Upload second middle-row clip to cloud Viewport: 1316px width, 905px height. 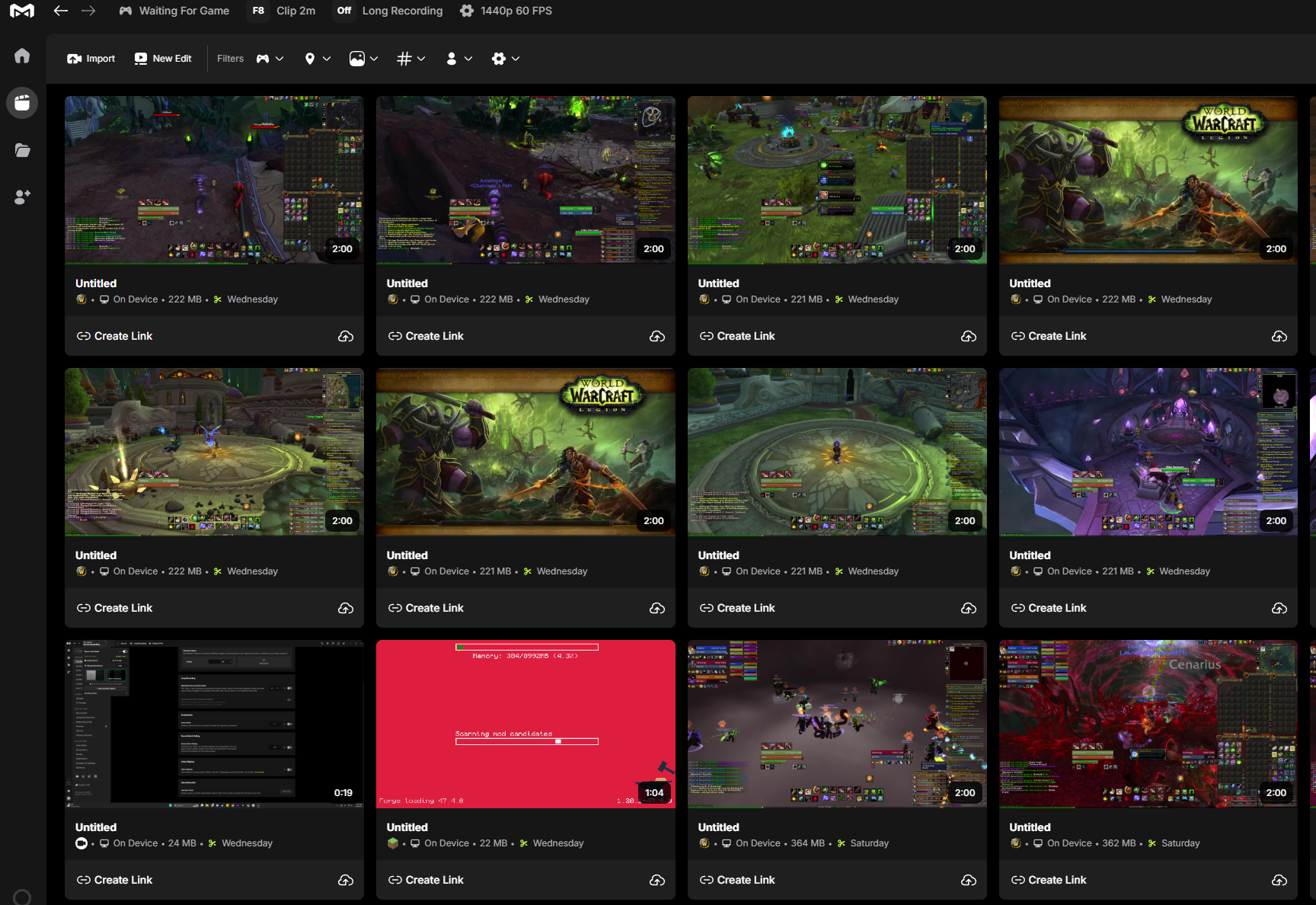(657, 608)
